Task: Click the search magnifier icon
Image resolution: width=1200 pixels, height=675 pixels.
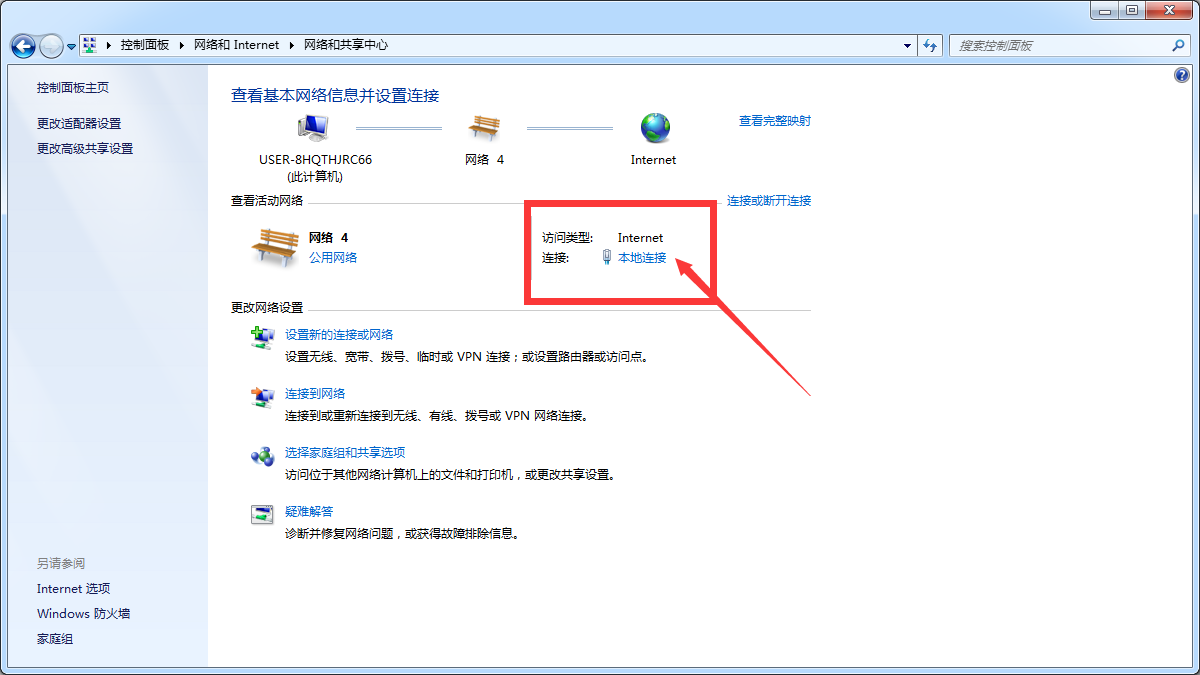Action: [1178, 46]
